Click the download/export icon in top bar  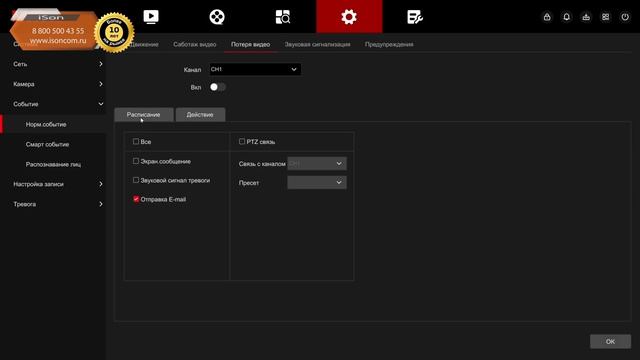tap(586, 17)
